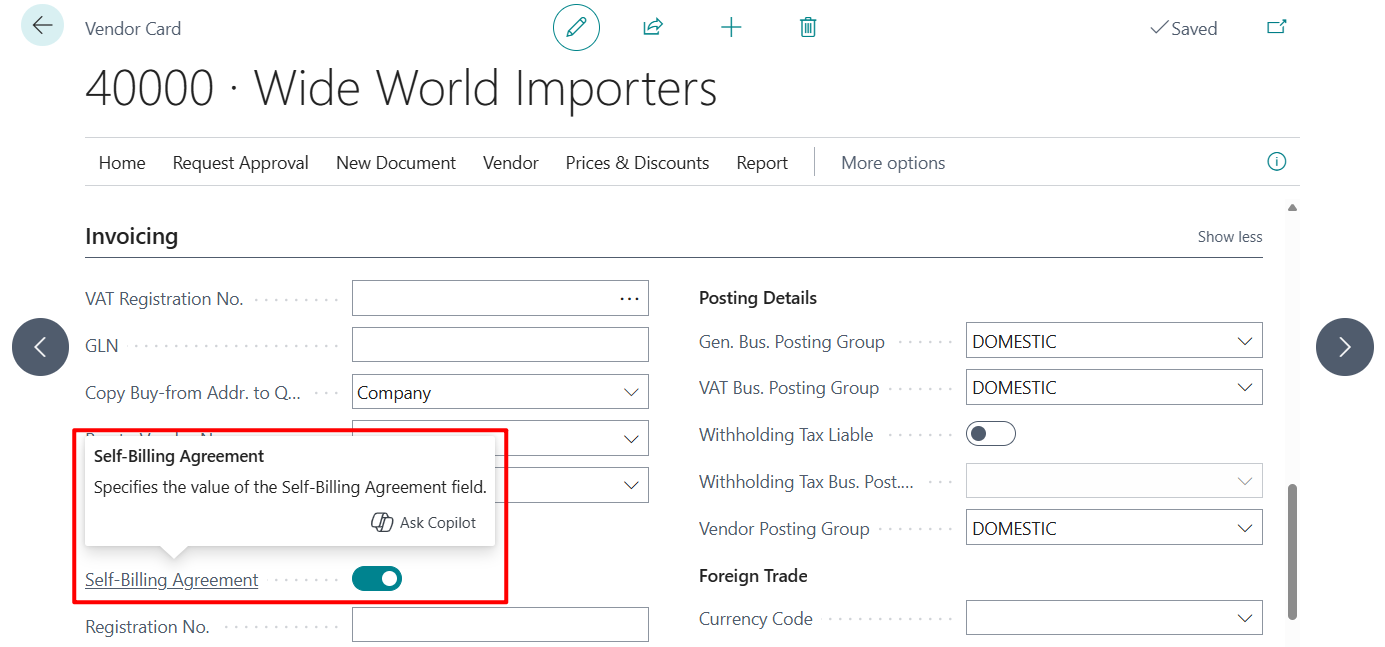Delete this vendor using the trash icon
1385x647 pixels.
[807, 27]
